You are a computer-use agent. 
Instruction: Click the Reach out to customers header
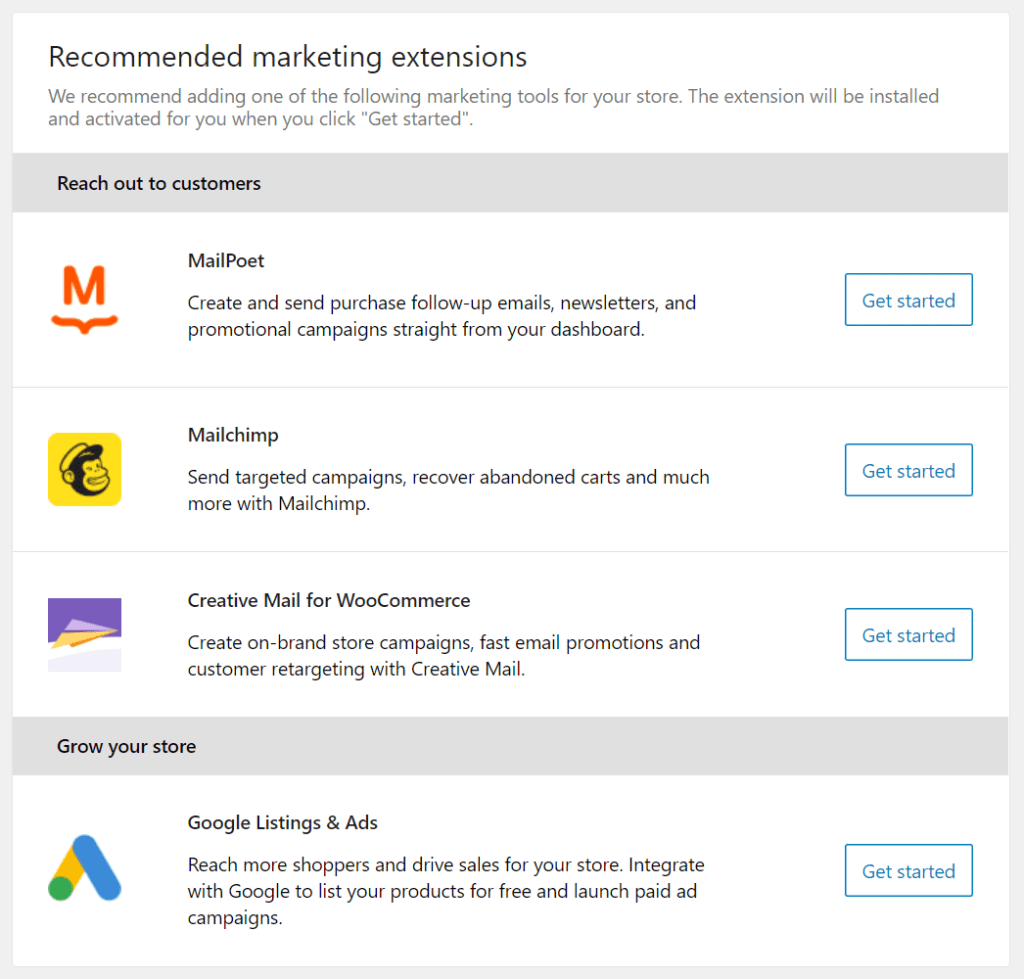pos(159,183)
